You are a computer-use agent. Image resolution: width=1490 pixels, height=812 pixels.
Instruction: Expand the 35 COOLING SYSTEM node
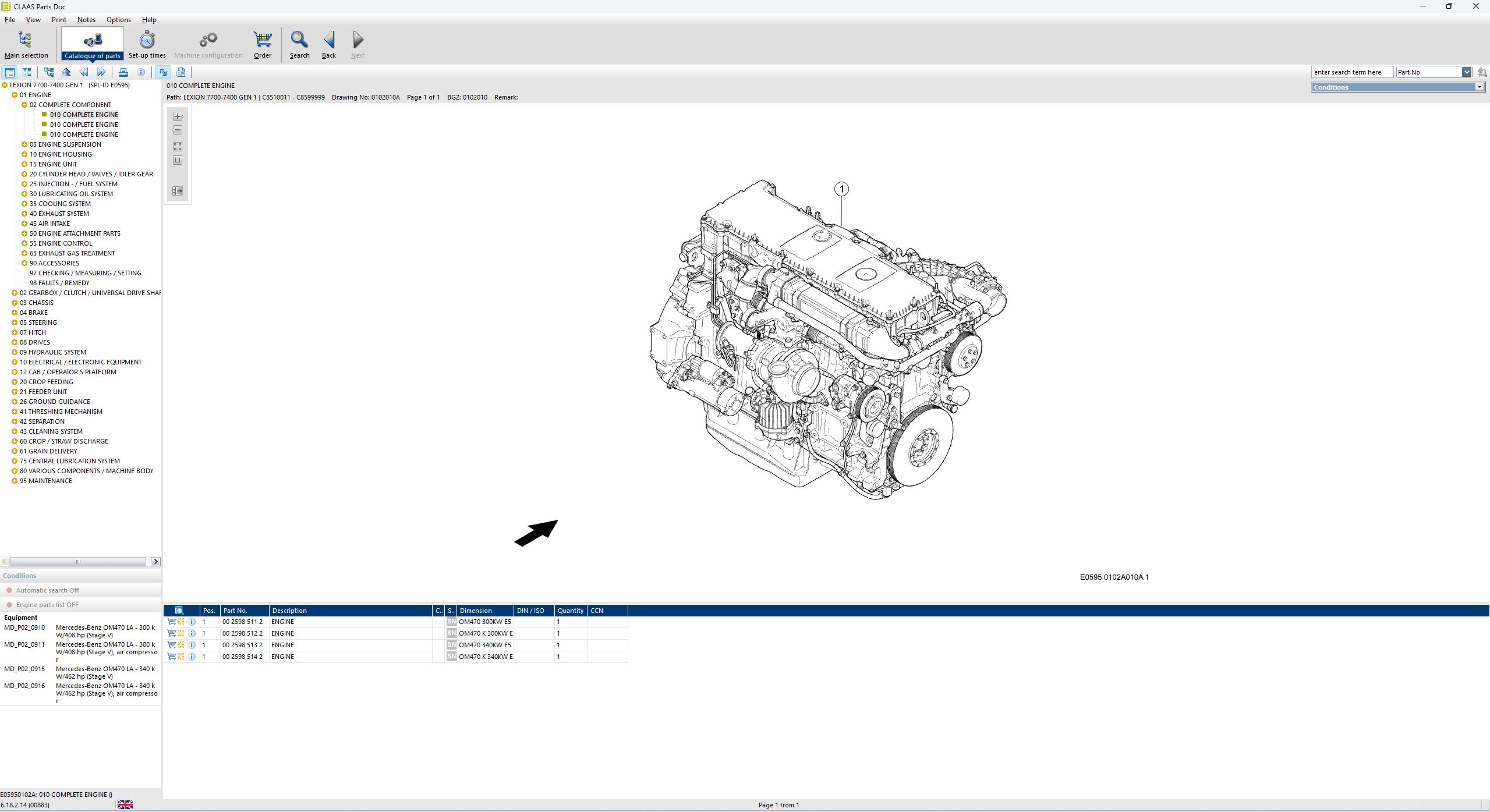[24, 204]
